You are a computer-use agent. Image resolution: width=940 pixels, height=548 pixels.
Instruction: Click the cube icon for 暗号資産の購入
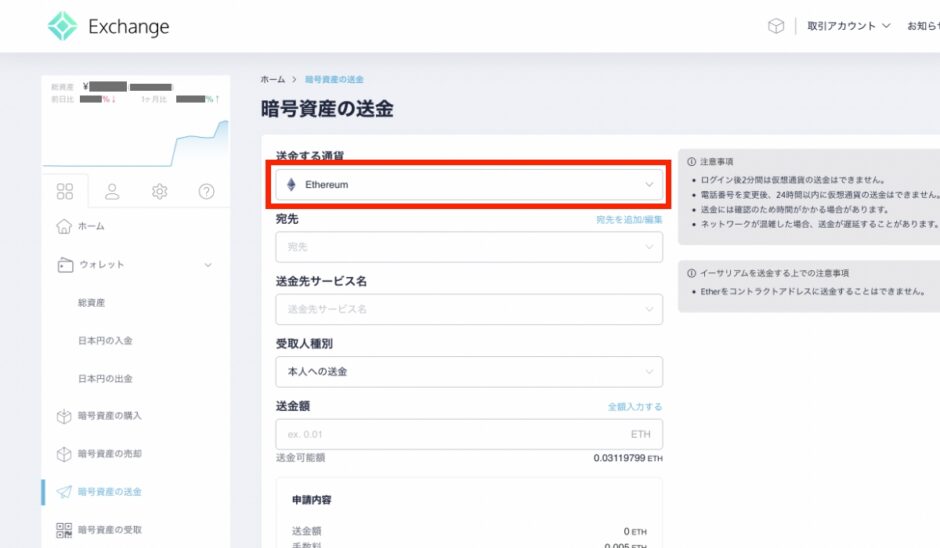pos(64,416)
